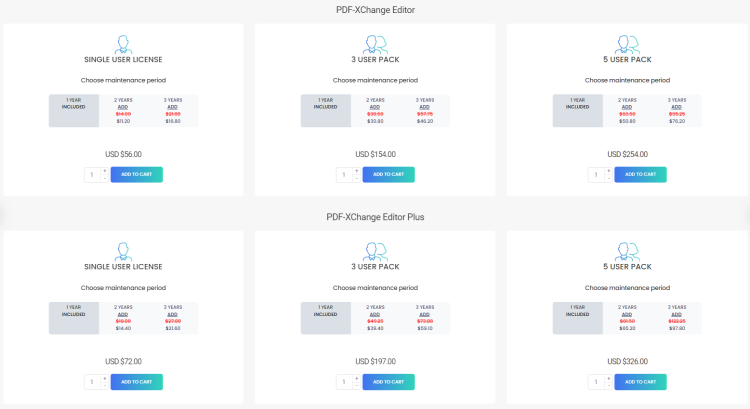The height and width of the screenshot is (409, 750).
Task: Focus the quantity field for Editor Plus single user license
Action: tap(92, 382)
